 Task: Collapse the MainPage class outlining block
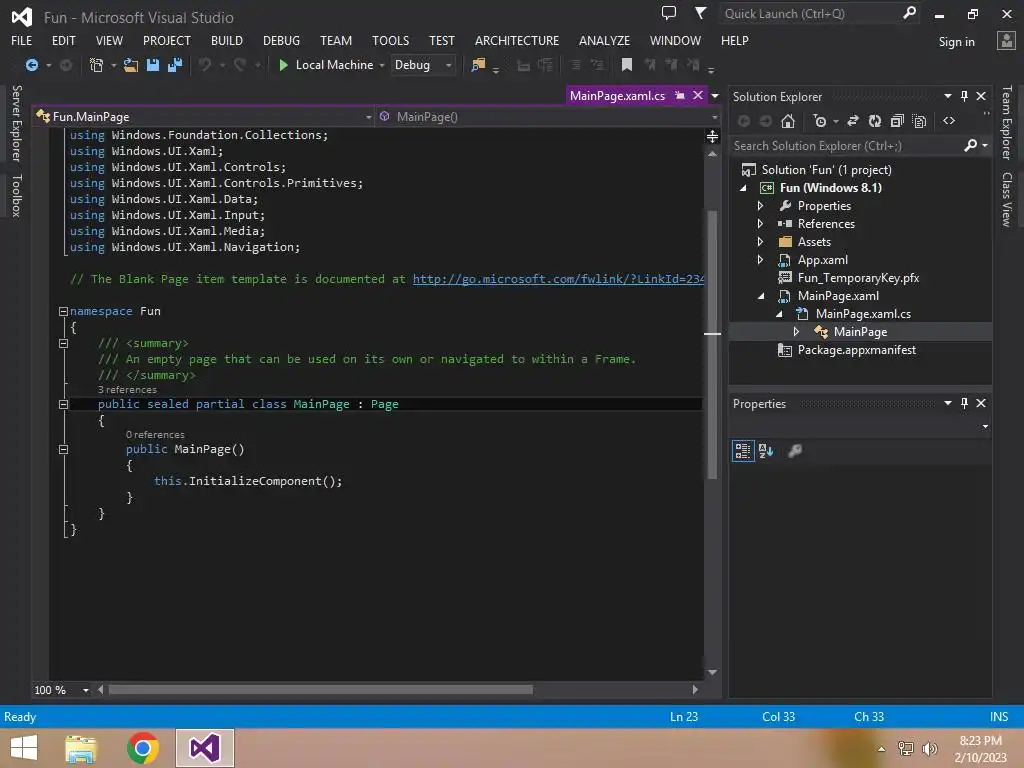(x=63, y=404)
